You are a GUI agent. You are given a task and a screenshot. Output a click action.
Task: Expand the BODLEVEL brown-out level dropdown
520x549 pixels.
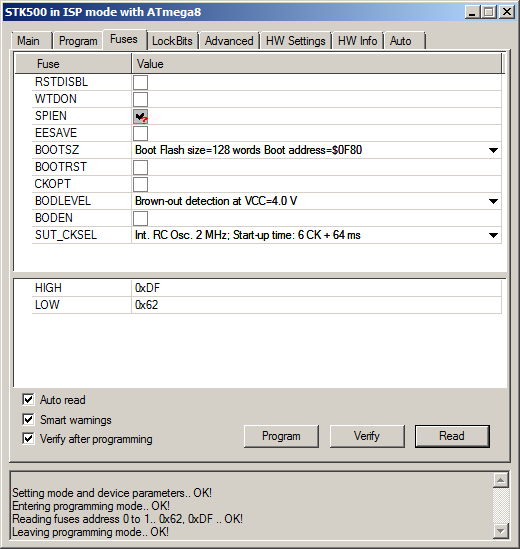pyautogui.click(x=493, y=201)
